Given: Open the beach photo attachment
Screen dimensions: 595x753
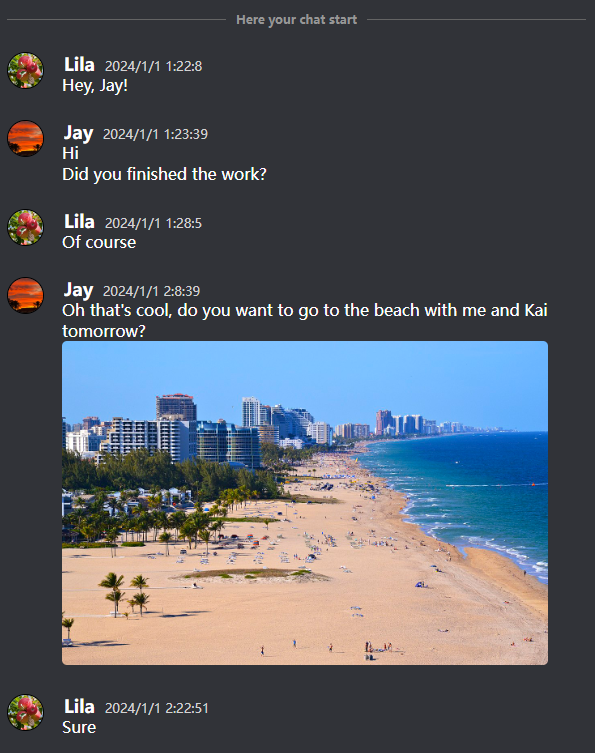Looking at the screenshot, I should pos(305,503).
